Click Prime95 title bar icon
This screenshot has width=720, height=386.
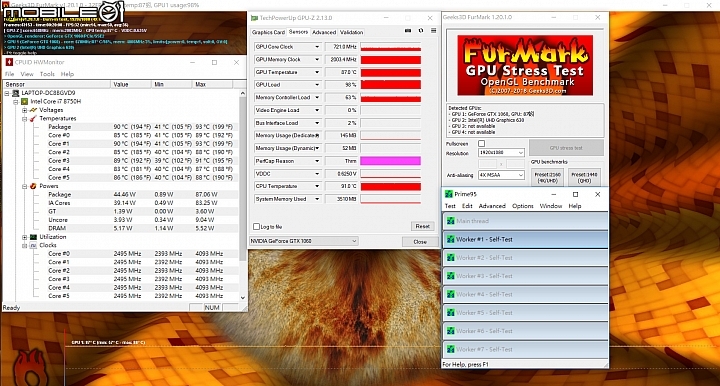click(449, 194)
